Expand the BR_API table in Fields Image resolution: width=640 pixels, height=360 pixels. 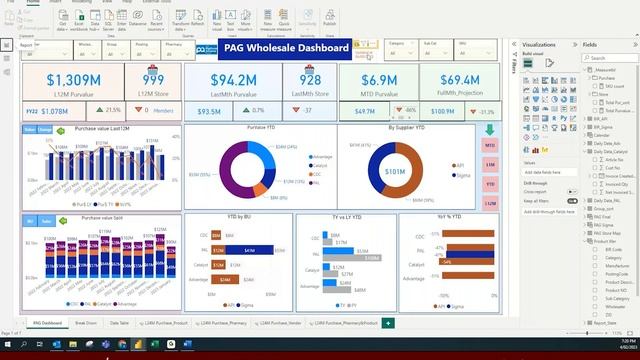point(585,119)
